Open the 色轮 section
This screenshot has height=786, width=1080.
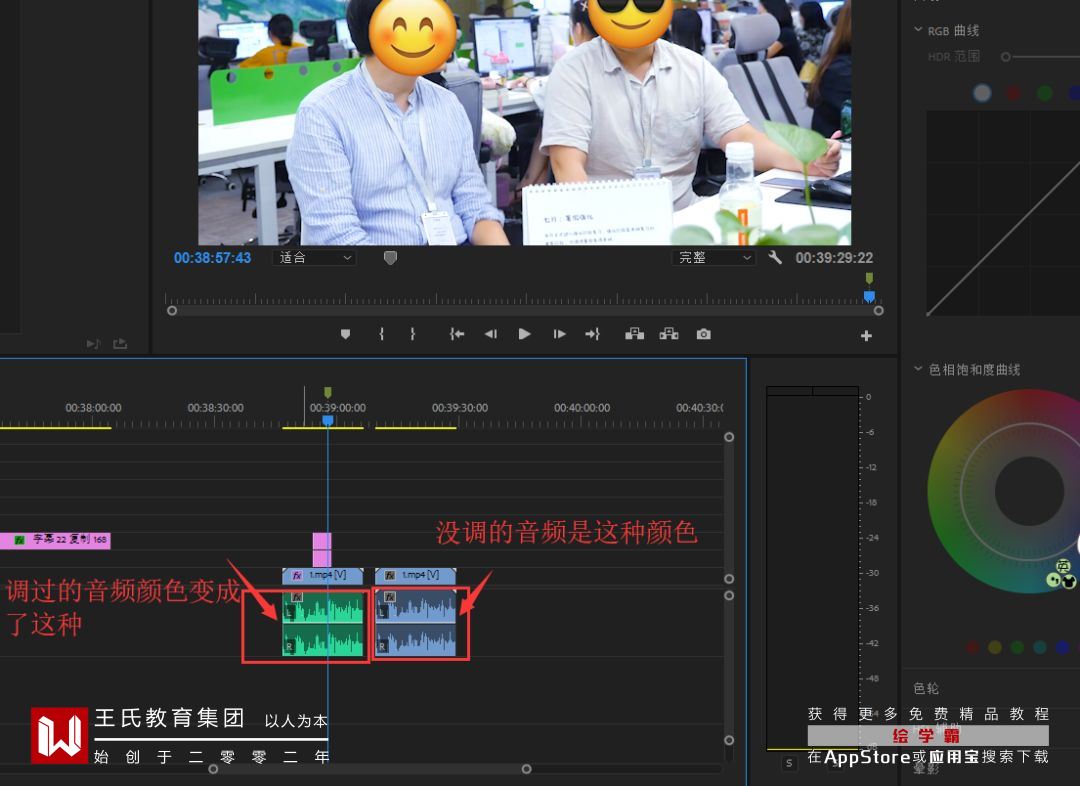(926, 687)
